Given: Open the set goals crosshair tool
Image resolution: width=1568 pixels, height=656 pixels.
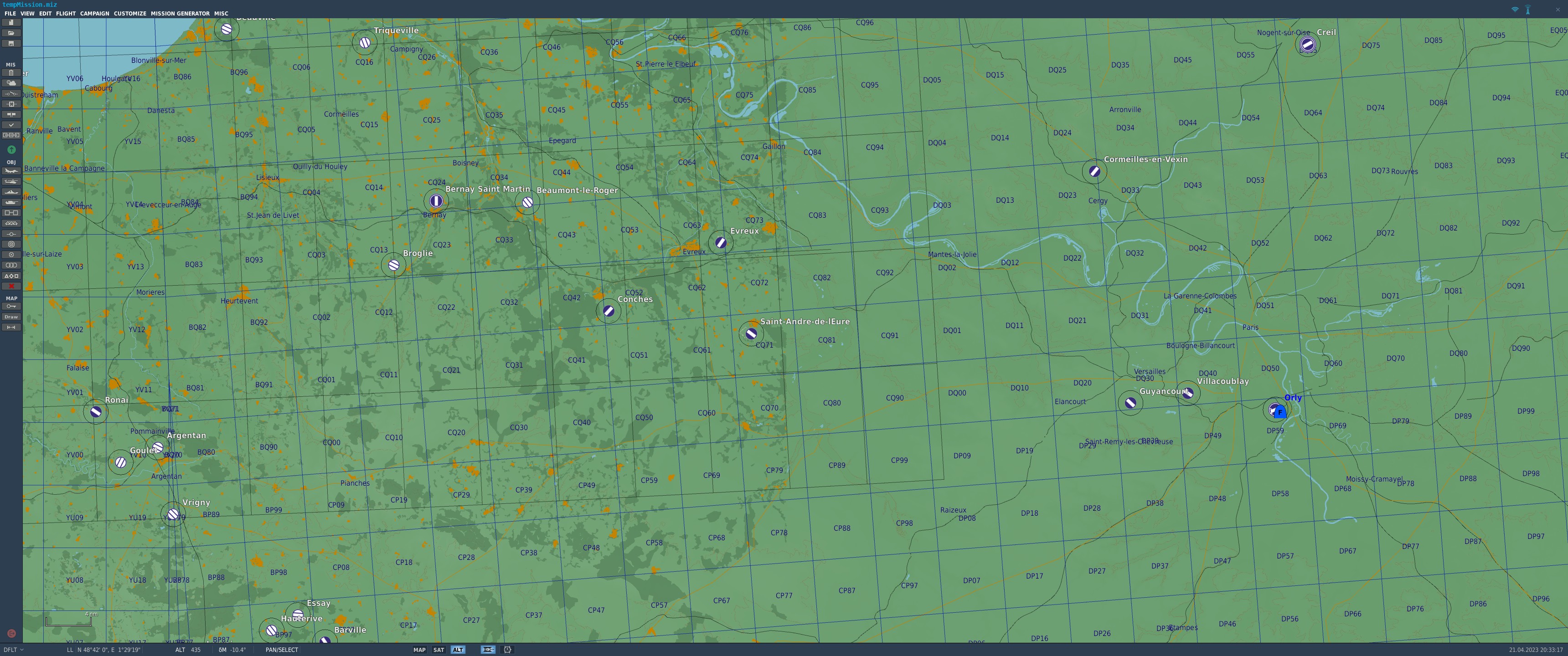Looking at the screenshot, I should point(11,104).
